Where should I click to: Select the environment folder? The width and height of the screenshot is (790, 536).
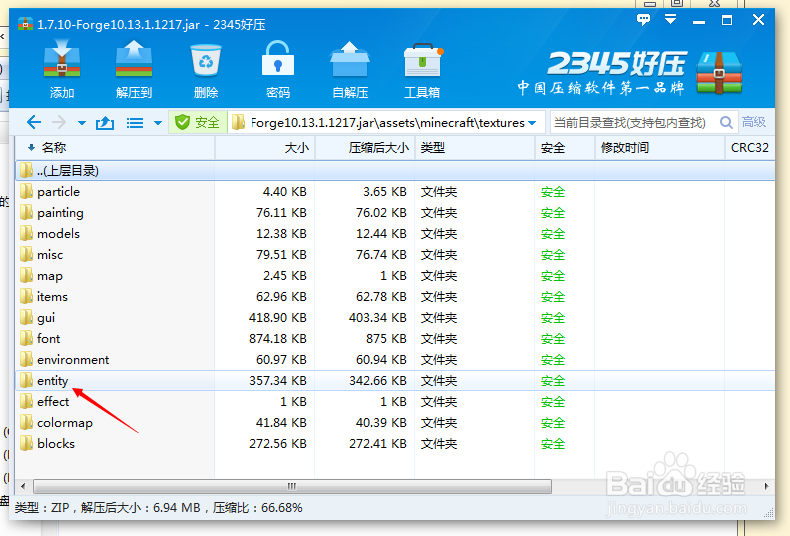395,360
